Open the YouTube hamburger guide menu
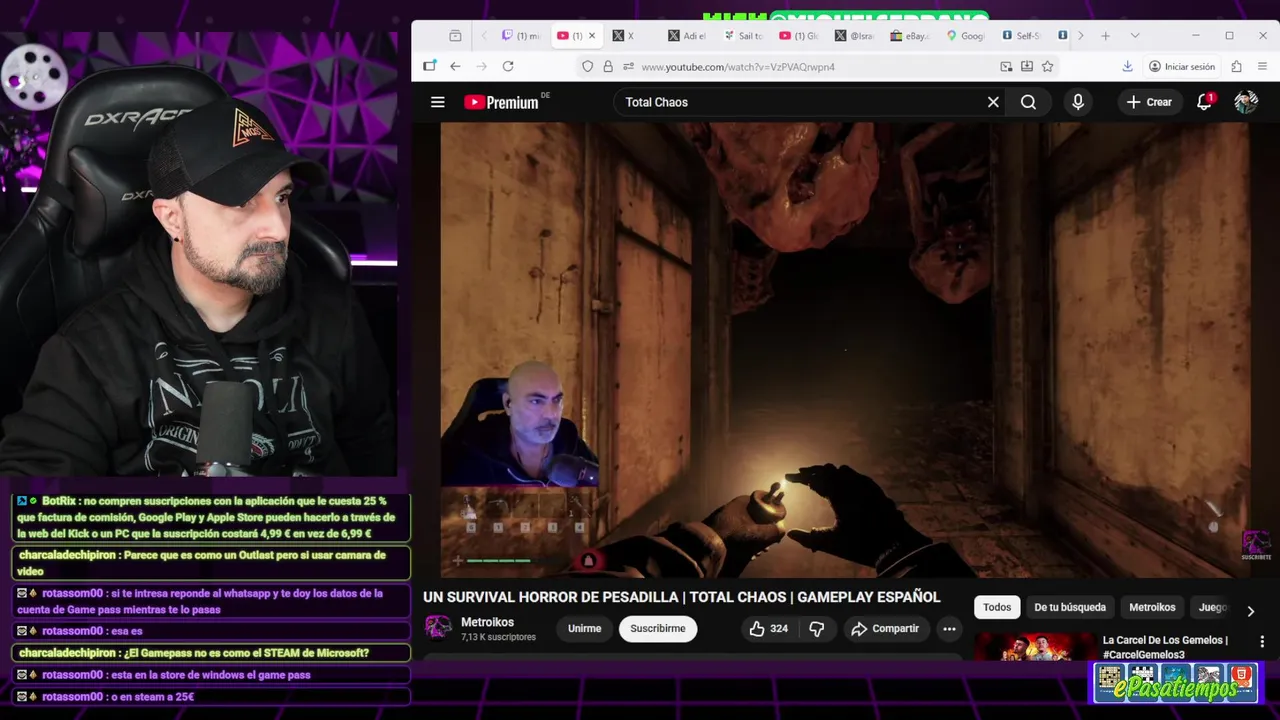Image resolution: width=1280 pixels, height=720 pixels. (437, 102)
